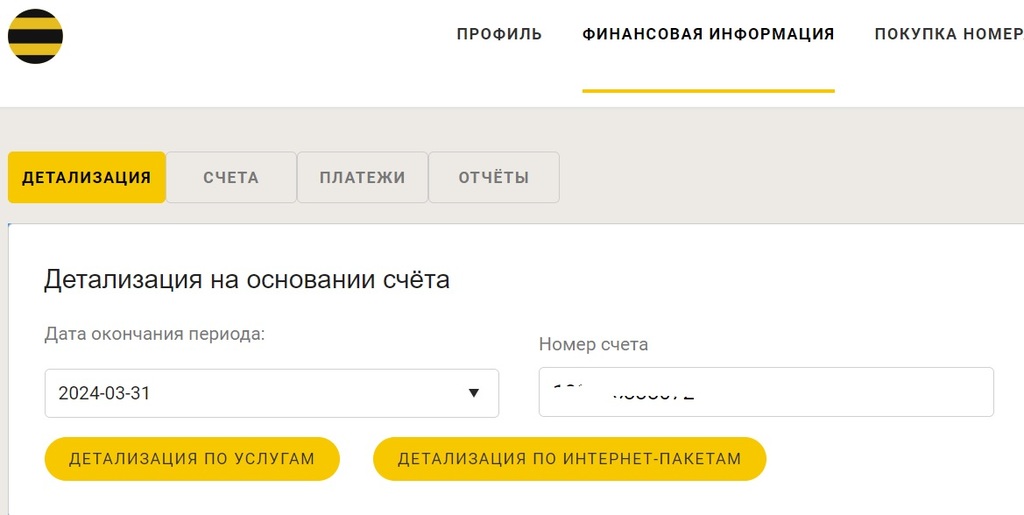Image resolution: width=1024 pixels, height=515 pixels.
Task: Click yellow underline below Финансовая информация
Action: tap(708, 91)
